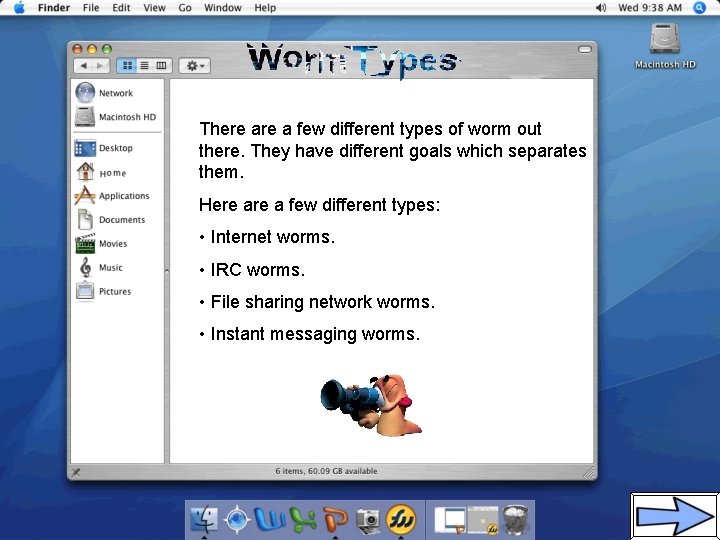
Task: Switch to column view
Action: [162, 66]
